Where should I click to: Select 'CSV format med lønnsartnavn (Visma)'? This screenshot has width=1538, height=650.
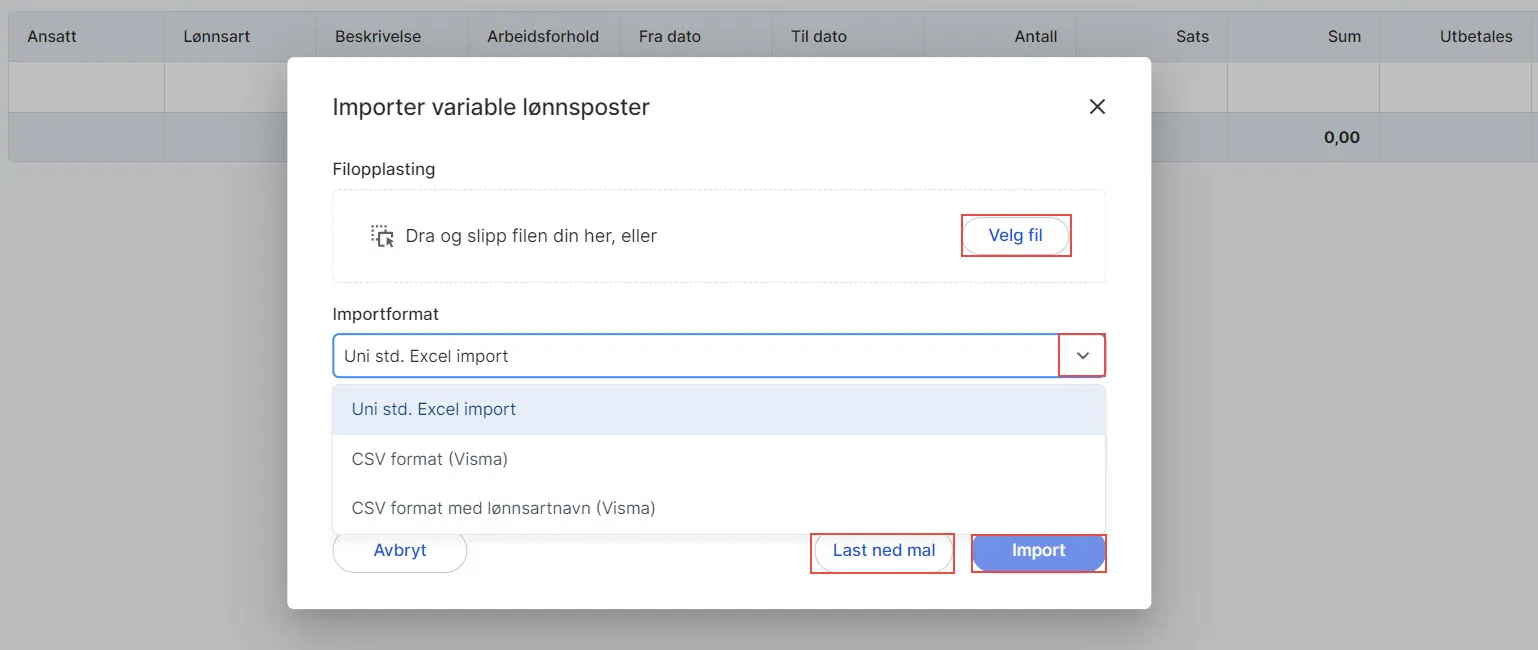pos(502,507)
